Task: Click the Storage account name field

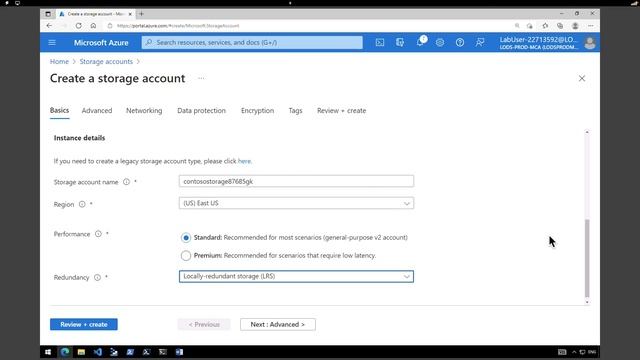Action: pyautogui.click(x=296, y=181)
